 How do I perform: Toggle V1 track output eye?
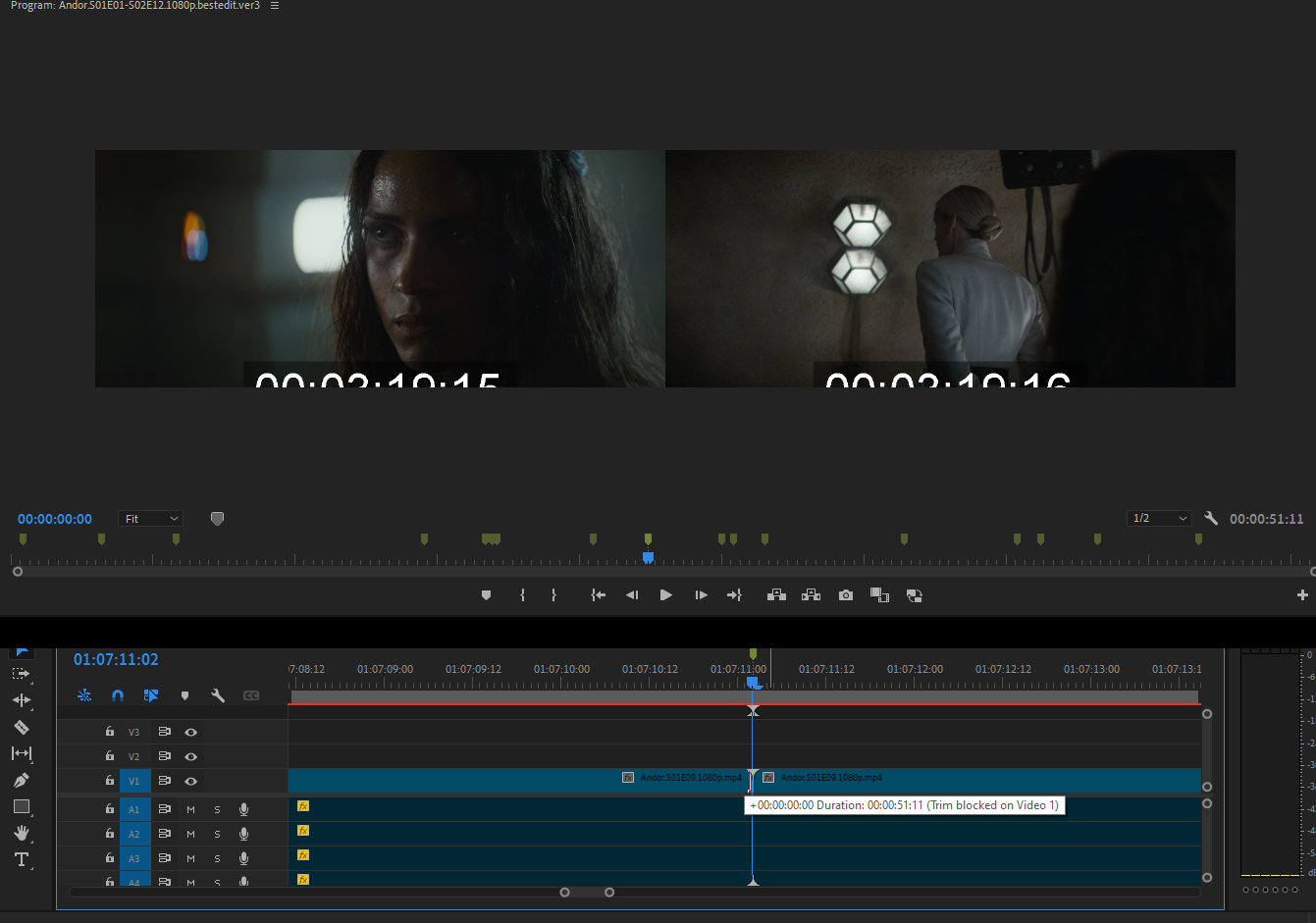(191, 781)
